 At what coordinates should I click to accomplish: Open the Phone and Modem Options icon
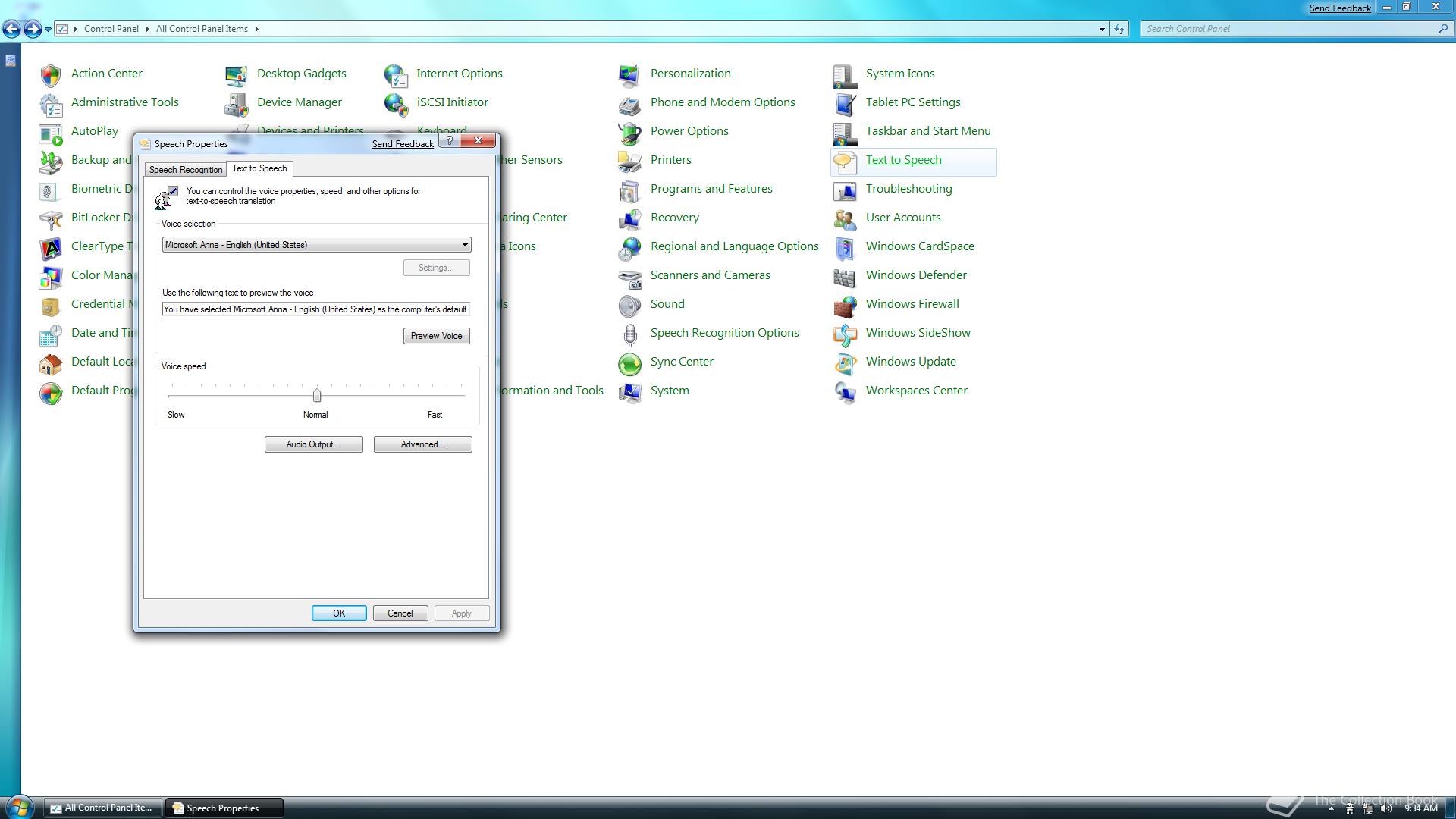coord(630,104)
